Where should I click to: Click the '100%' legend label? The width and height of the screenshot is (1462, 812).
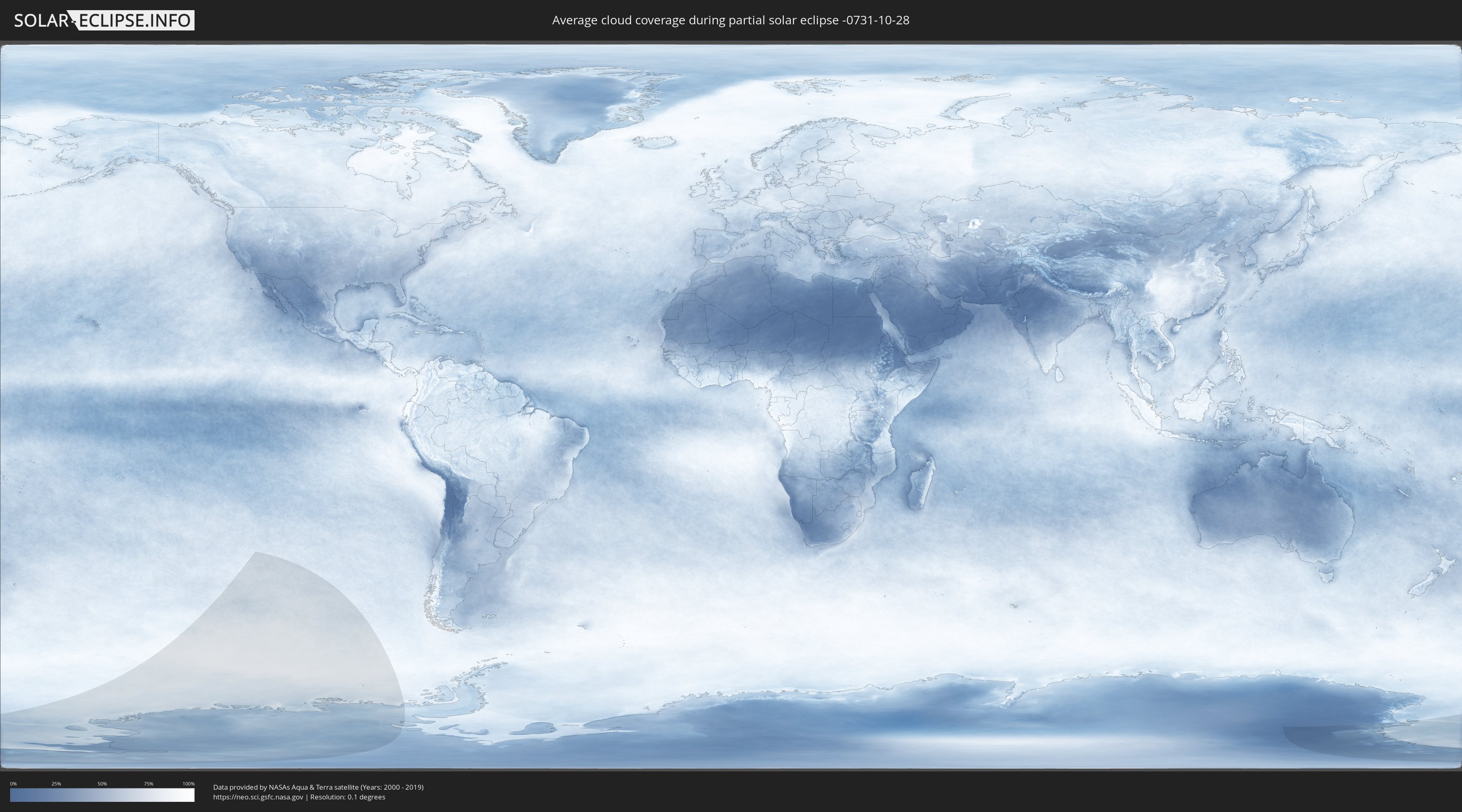coord(188,784)
